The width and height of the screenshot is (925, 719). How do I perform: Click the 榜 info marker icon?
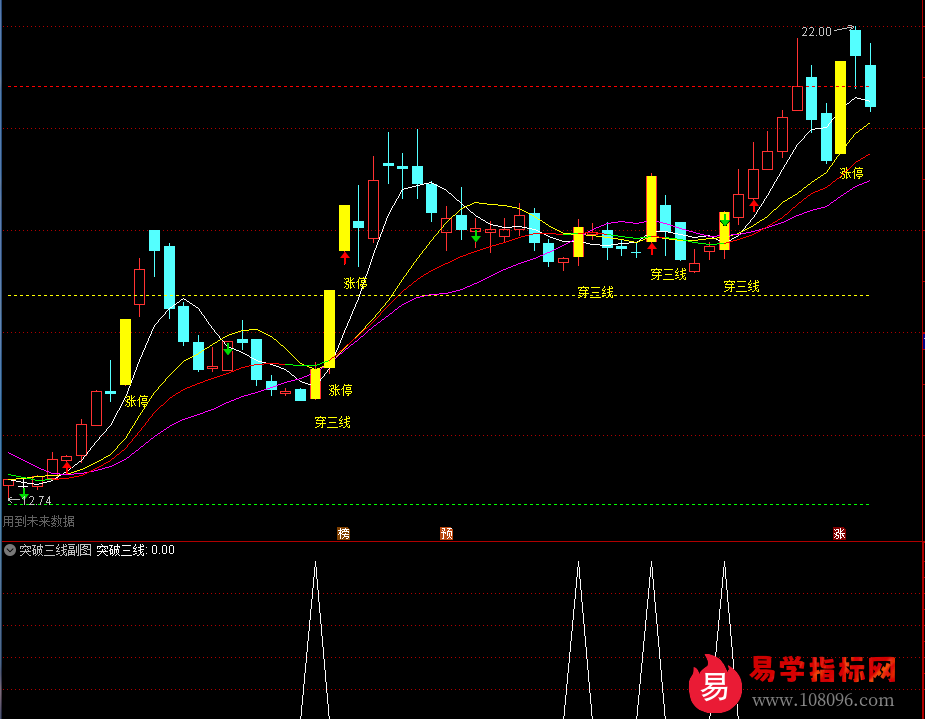coord(344,534)
